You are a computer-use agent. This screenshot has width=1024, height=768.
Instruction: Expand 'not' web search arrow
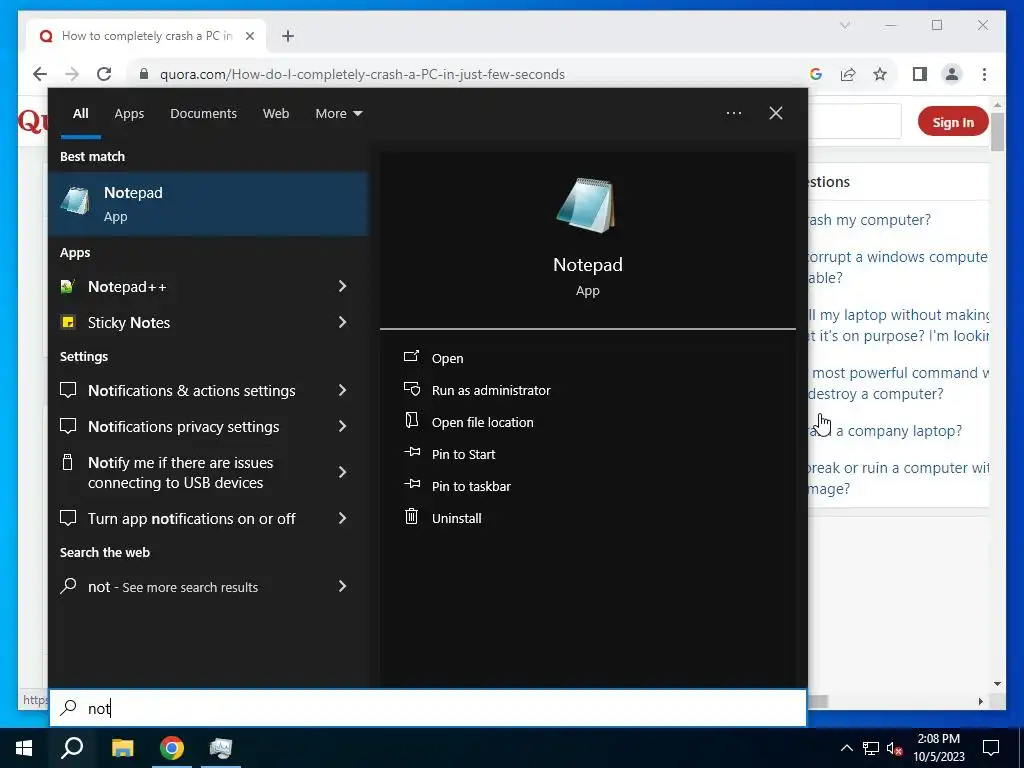click(x=342, y=587)
